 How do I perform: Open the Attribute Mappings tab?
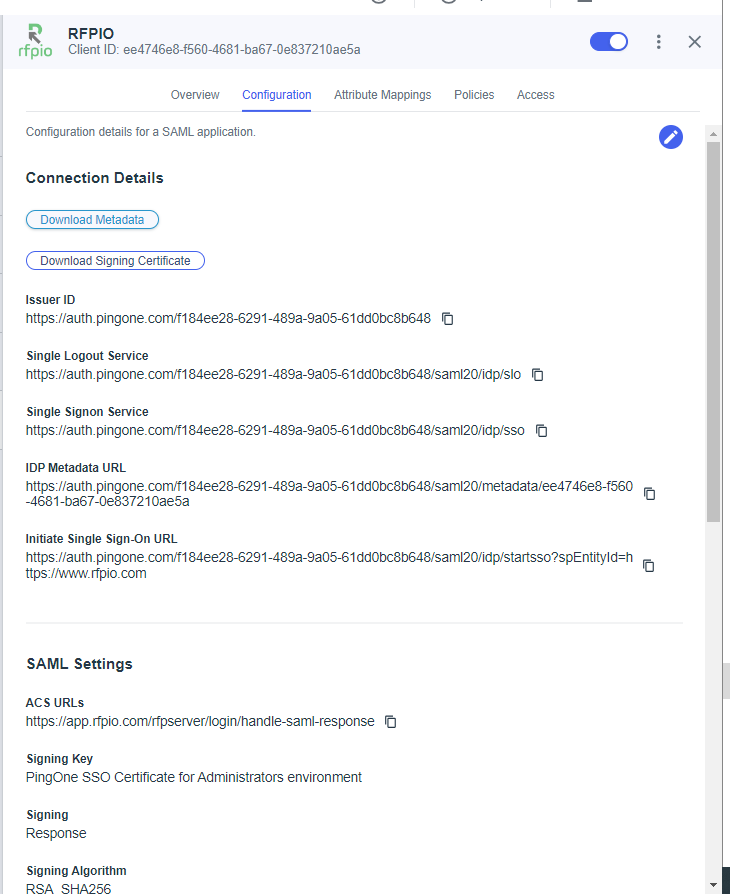coord(383,95)
